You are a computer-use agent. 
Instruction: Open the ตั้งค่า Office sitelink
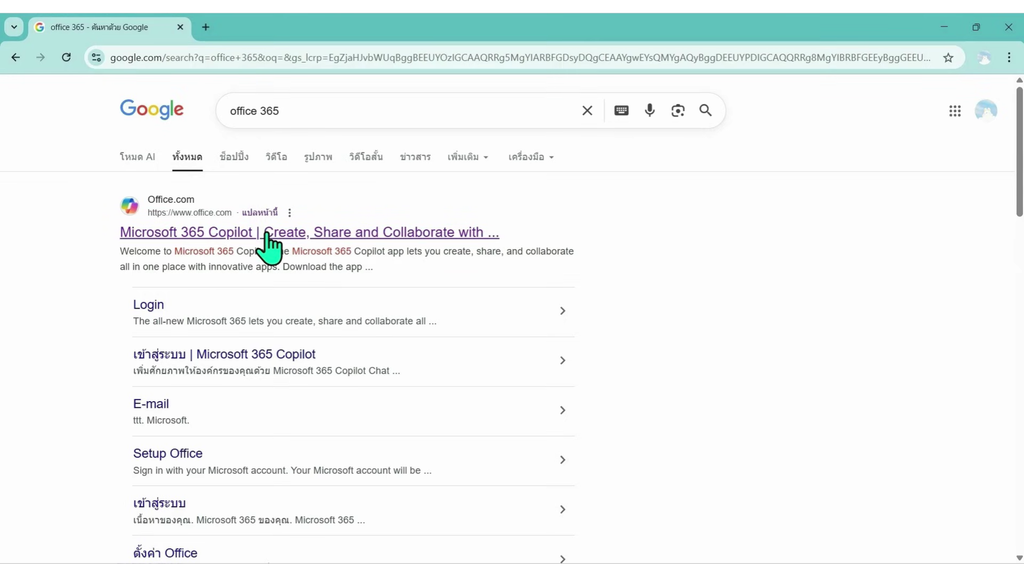pyautogui.click(x=165, y=552)
